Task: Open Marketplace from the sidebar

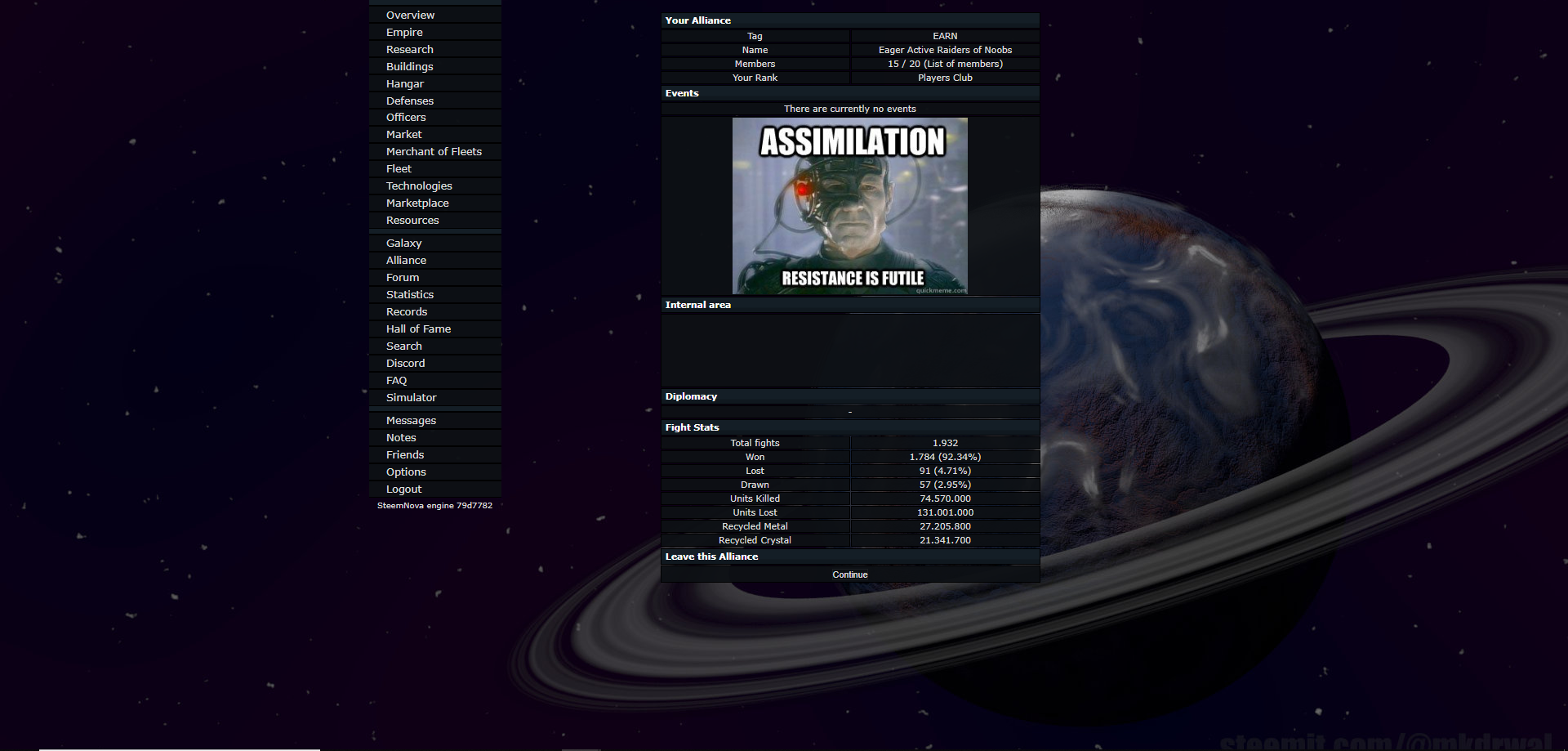Action: click(417, 203)
